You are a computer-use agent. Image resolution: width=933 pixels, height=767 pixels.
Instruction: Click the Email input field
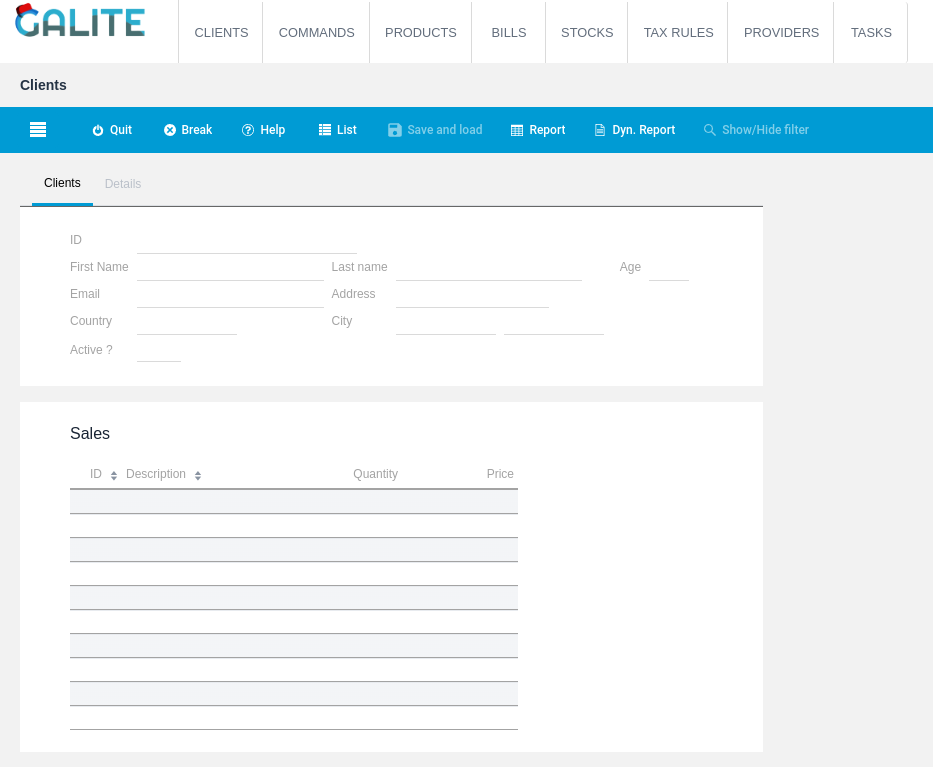230,295
